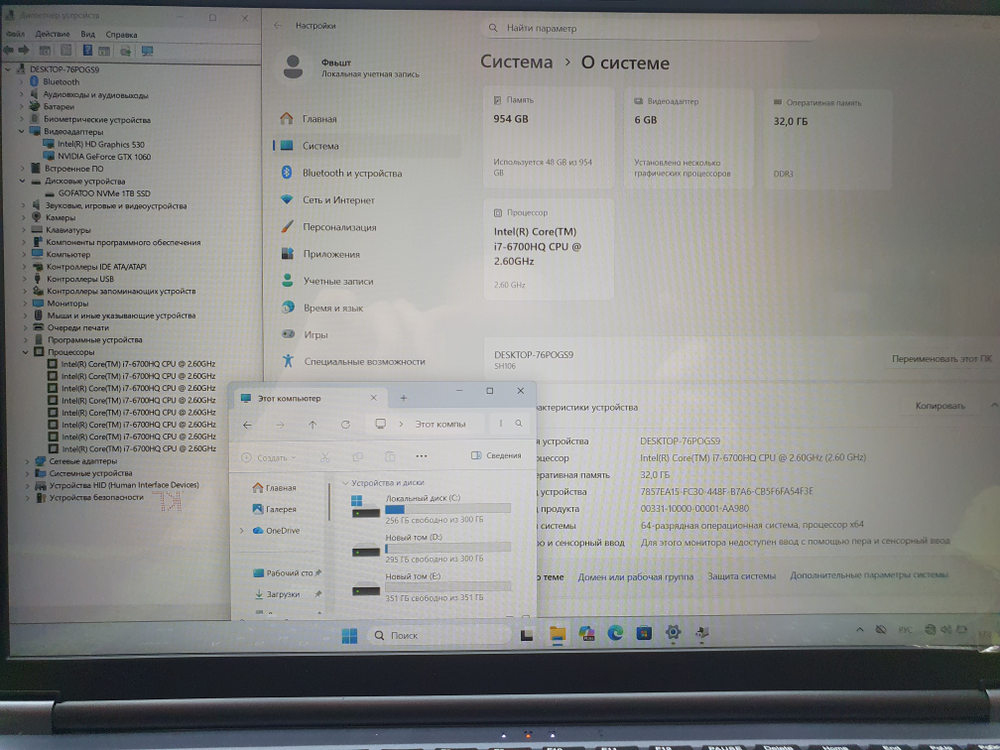This screenshot has width=1000, height=750.
Task: Expand OneDrive in Explorer navigation pane
Action: pos(242,531)
